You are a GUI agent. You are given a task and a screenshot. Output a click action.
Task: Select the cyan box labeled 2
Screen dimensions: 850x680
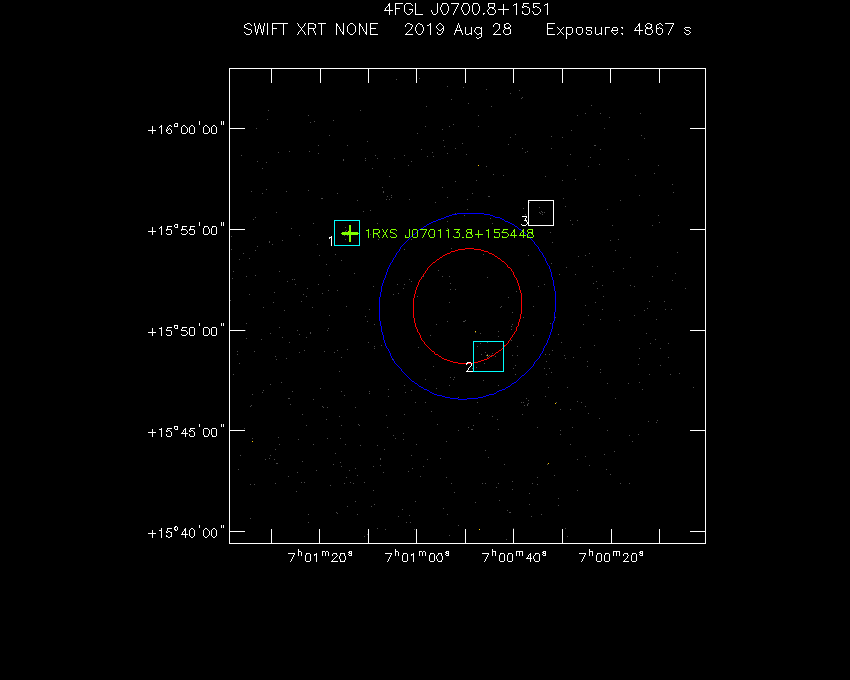click(488, 356)
